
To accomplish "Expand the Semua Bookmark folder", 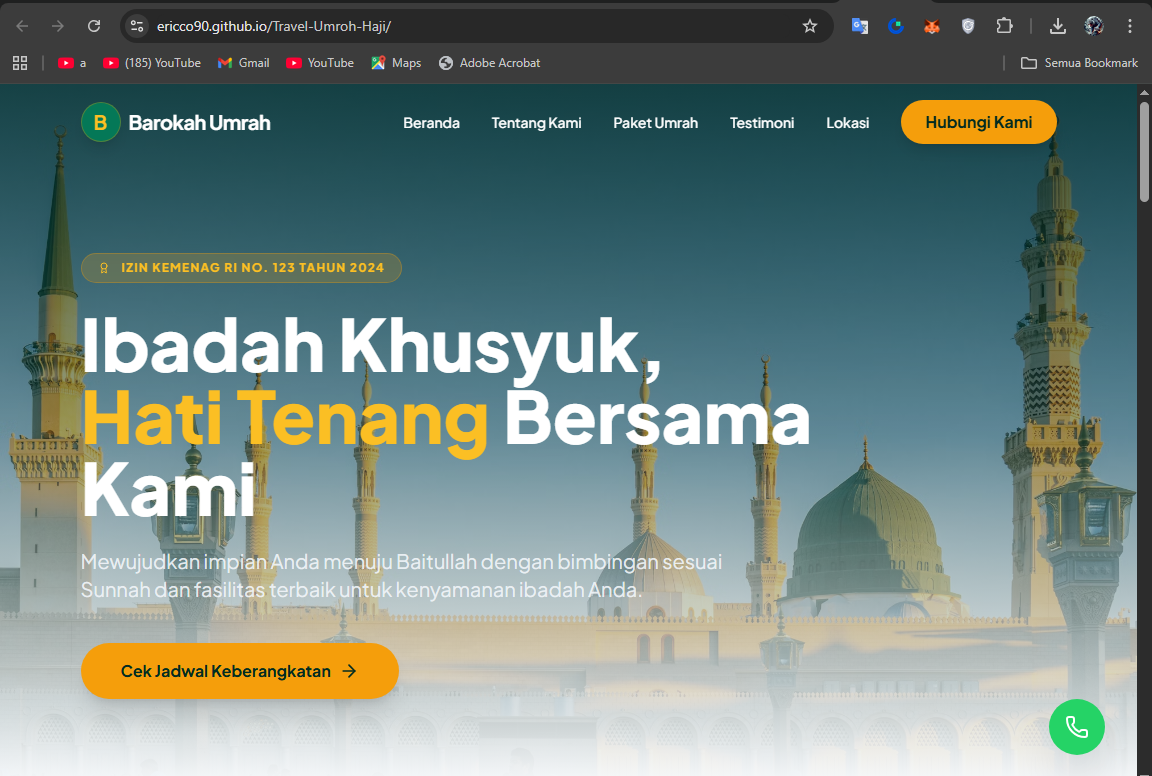I will point(1079,62).
